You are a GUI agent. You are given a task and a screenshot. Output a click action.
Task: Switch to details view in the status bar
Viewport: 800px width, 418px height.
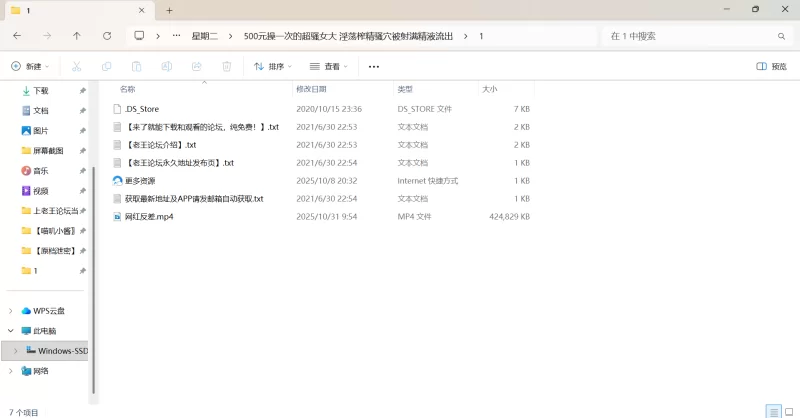click(x=772, y=411)
